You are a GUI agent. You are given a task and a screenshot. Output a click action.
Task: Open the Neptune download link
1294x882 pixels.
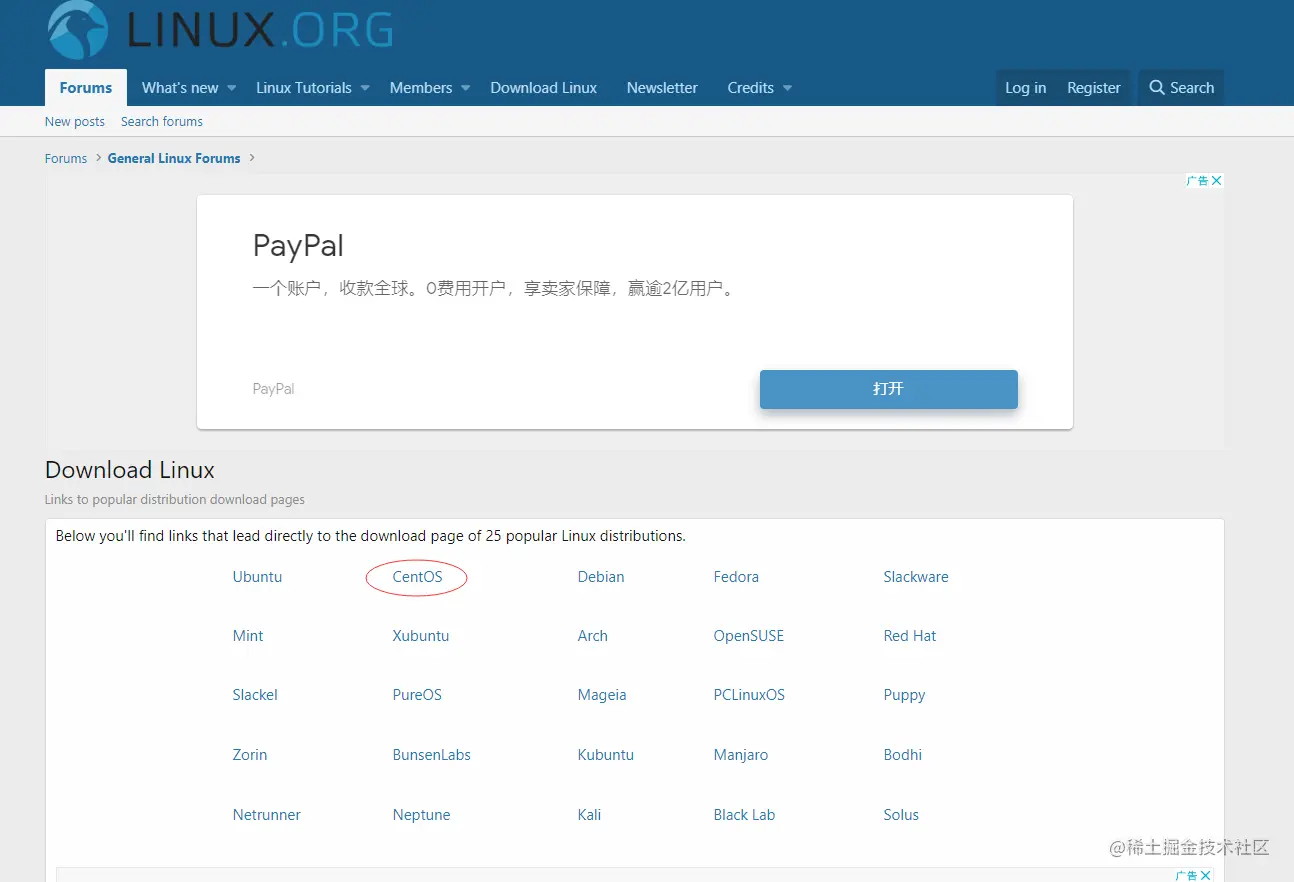(x=422, y=815)
